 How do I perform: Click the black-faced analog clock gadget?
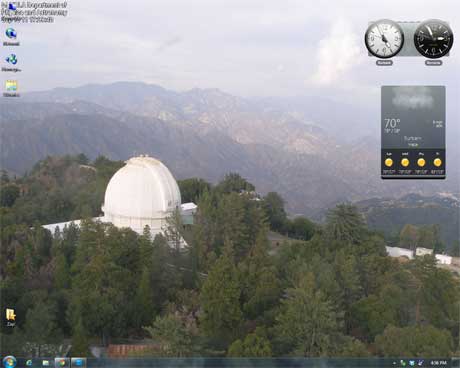coord(433,39)
